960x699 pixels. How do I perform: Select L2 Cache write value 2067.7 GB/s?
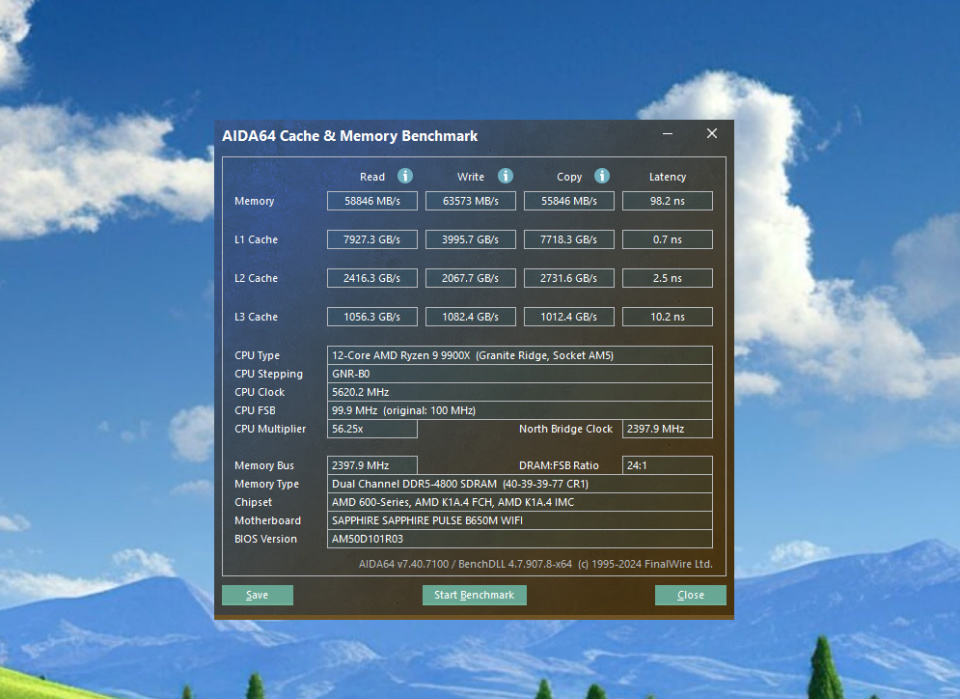(x=471, y=278)
